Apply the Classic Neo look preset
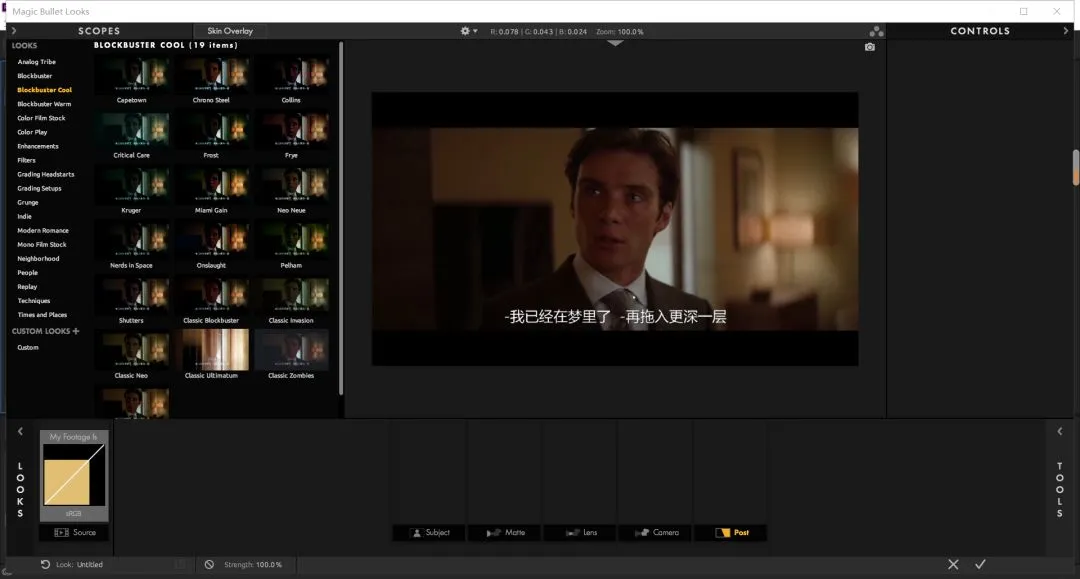Image resolution: width=1080 pixels, height=579 pixels. tap(132, 350)
